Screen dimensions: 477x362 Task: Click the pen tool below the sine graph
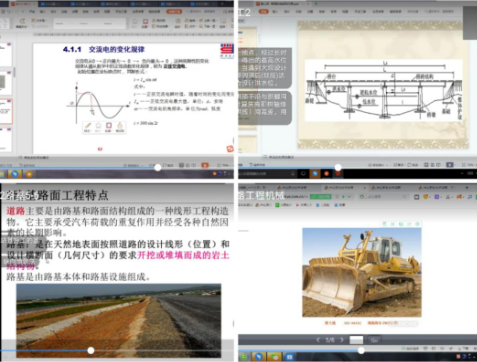(x=88, y=126)
